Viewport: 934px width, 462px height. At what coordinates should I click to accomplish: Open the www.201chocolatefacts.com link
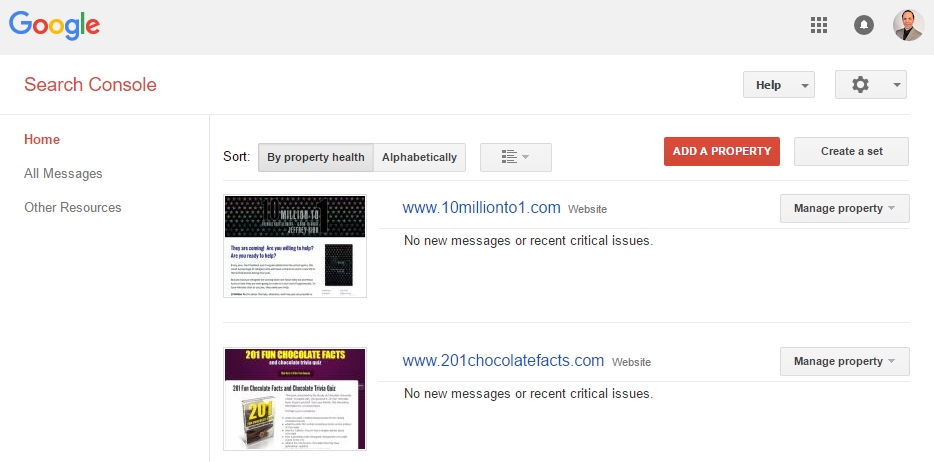(503, 360)
